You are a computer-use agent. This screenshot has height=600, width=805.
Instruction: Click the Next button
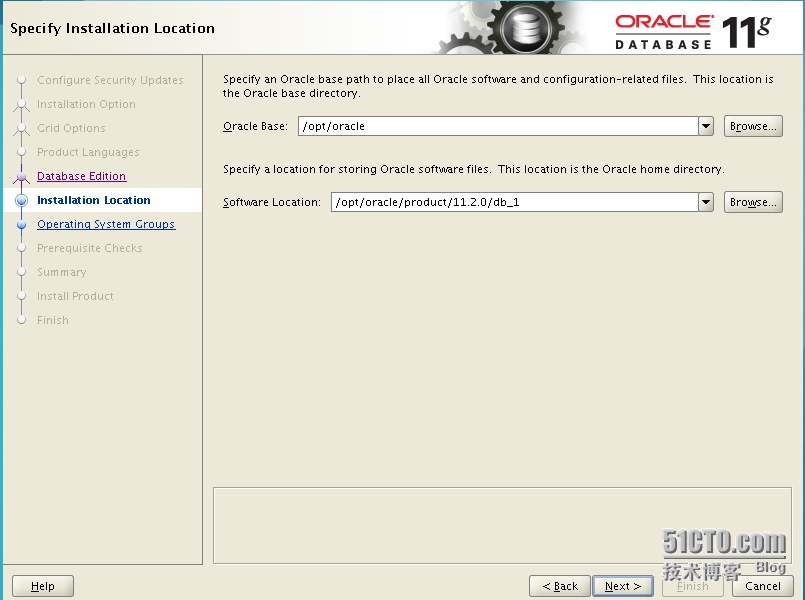(x=623, y=586)
